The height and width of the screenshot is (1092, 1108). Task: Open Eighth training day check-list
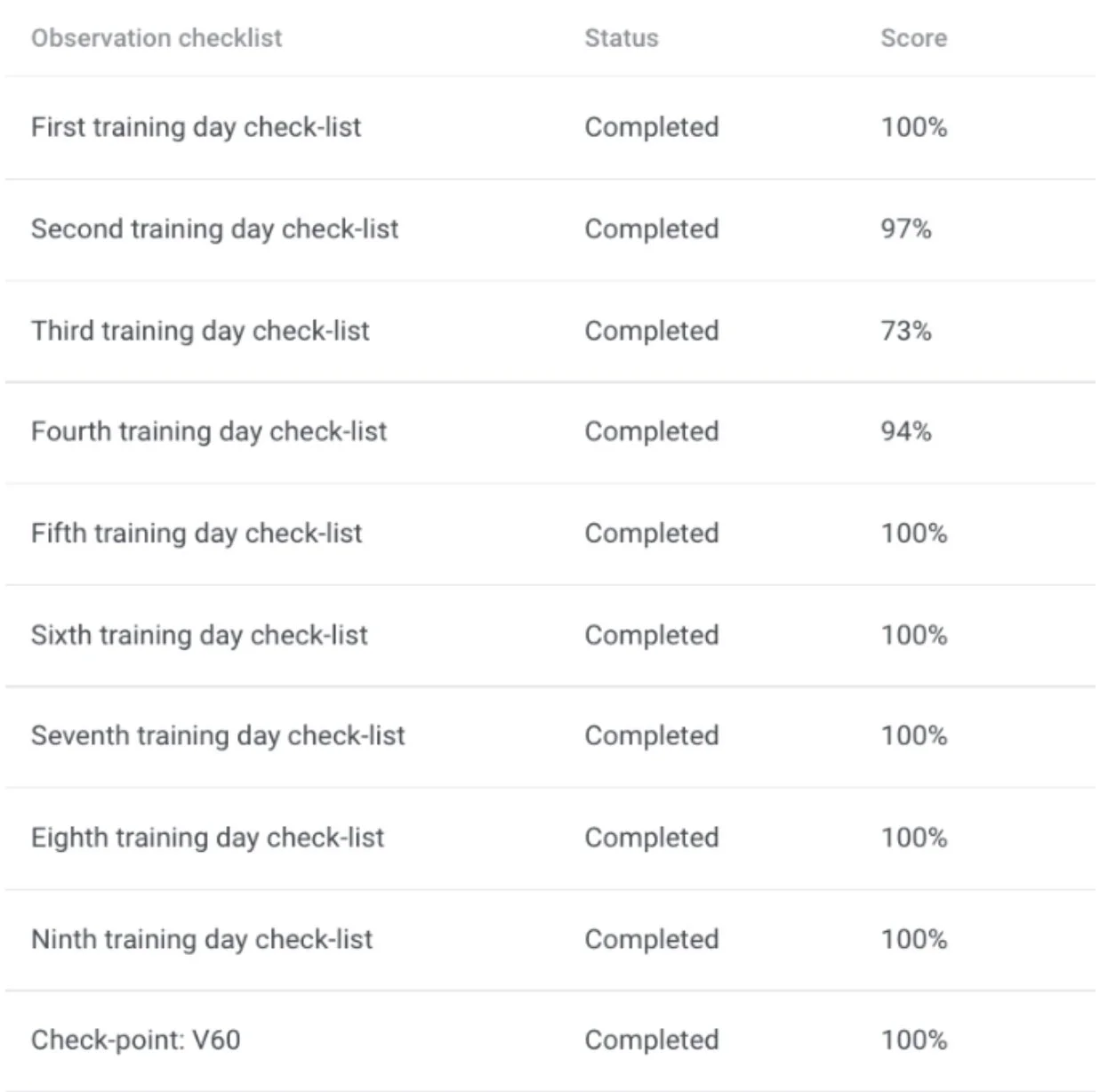[207, 838]
